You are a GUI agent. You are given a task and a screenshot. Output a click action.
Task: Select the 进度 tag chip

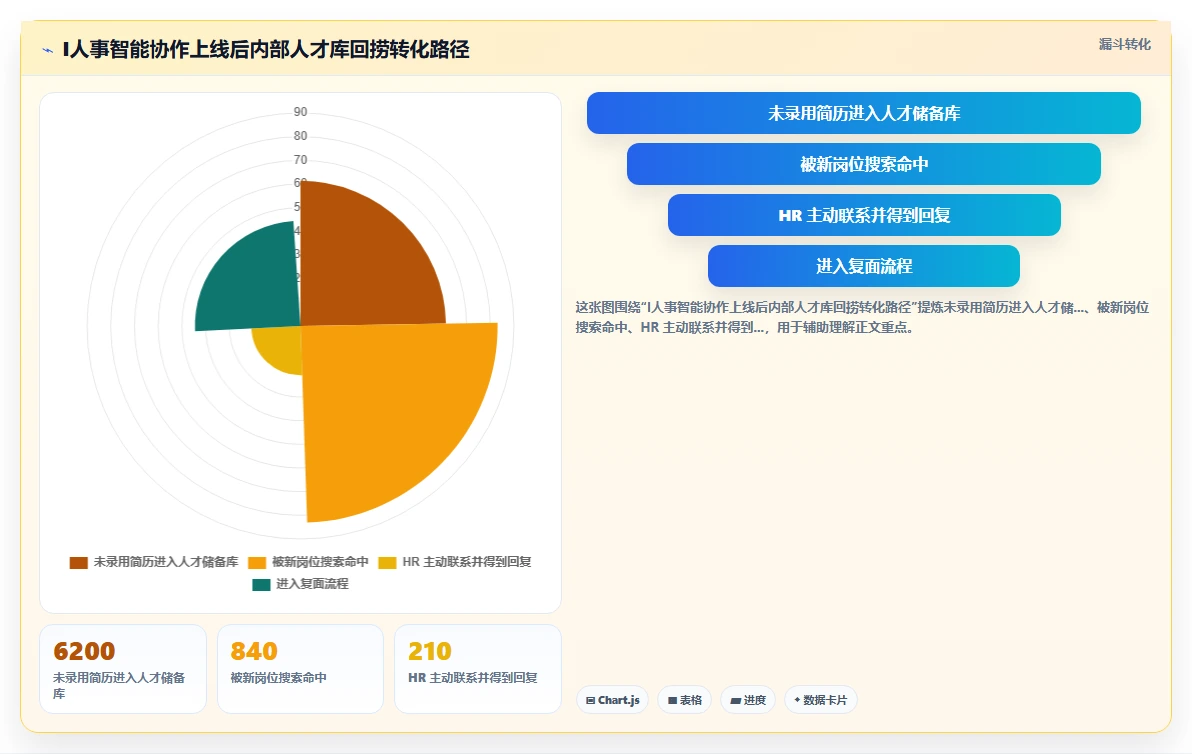(x=748, y=700)
